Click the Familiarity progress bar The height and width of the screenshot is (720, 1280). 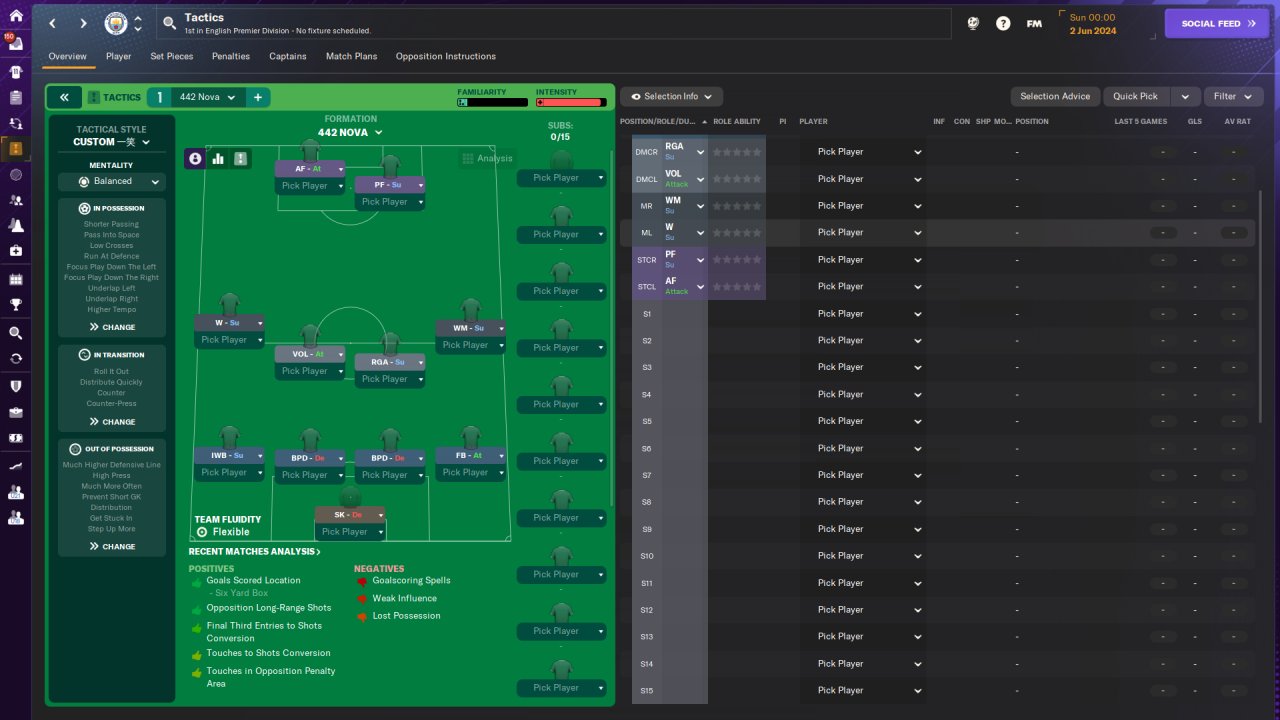[x=493, y=102]
